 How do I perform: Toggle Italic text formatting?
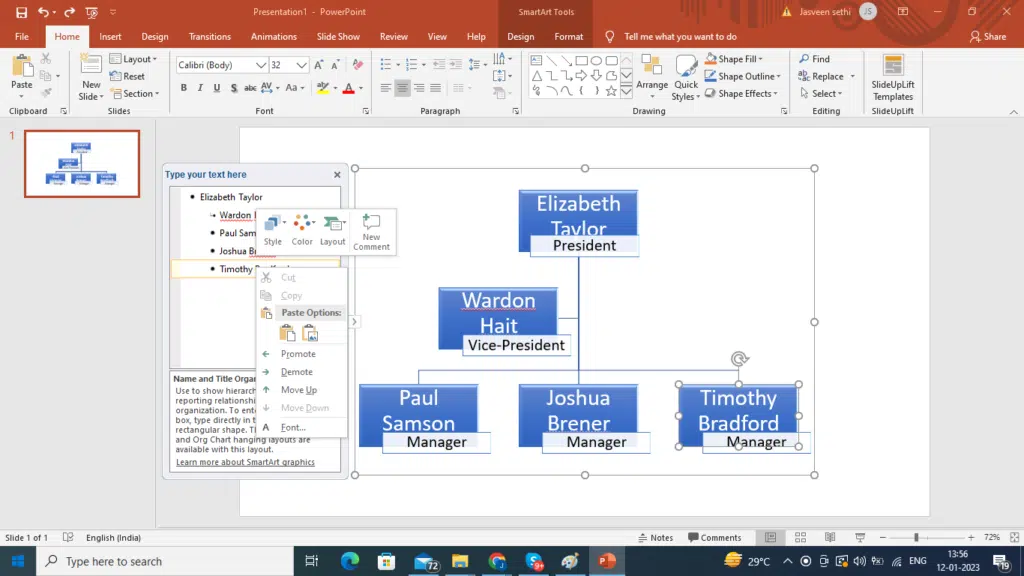(x=200, y=88)
